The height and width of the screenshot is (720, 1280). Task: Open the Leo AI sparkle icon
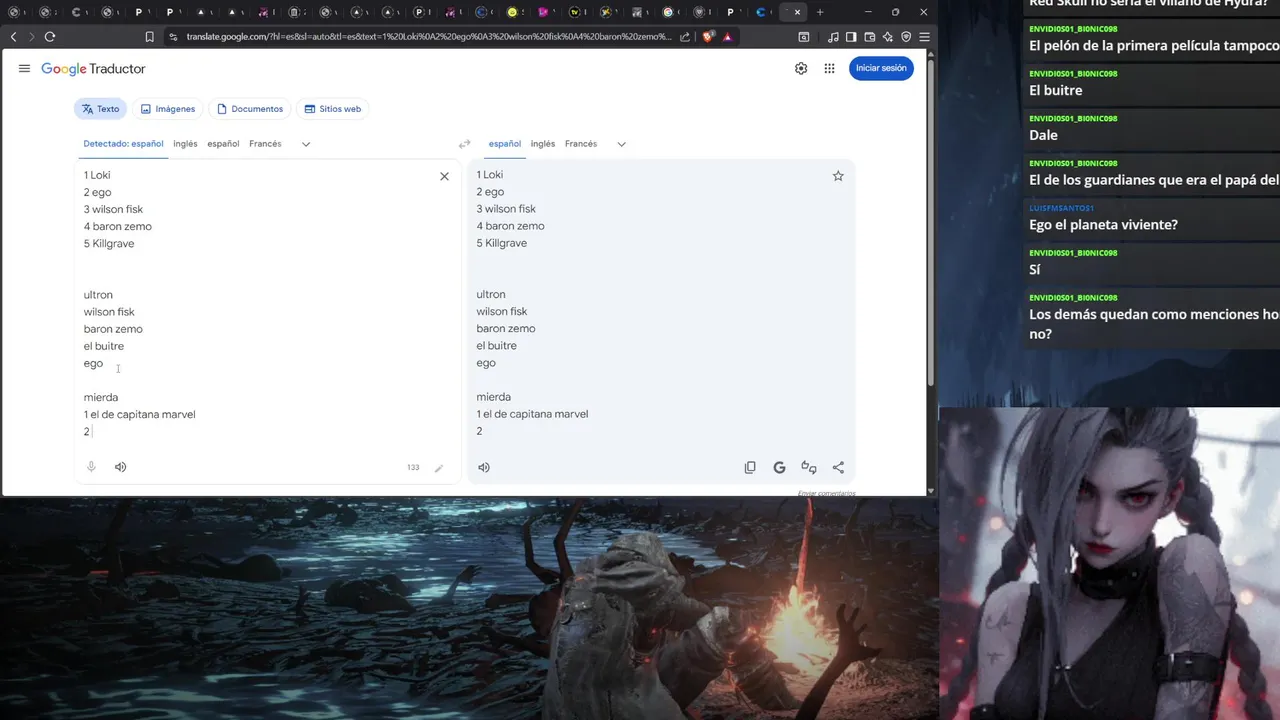coord(888,37)
